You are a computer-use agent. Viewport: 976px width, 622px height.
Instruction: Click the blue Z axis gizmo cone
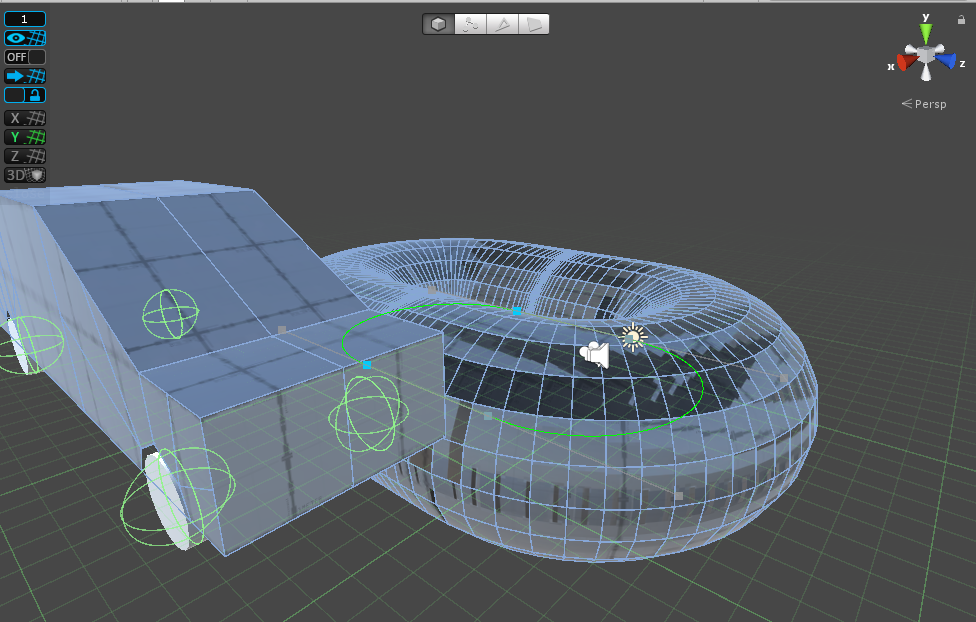(x=946, y=60)
